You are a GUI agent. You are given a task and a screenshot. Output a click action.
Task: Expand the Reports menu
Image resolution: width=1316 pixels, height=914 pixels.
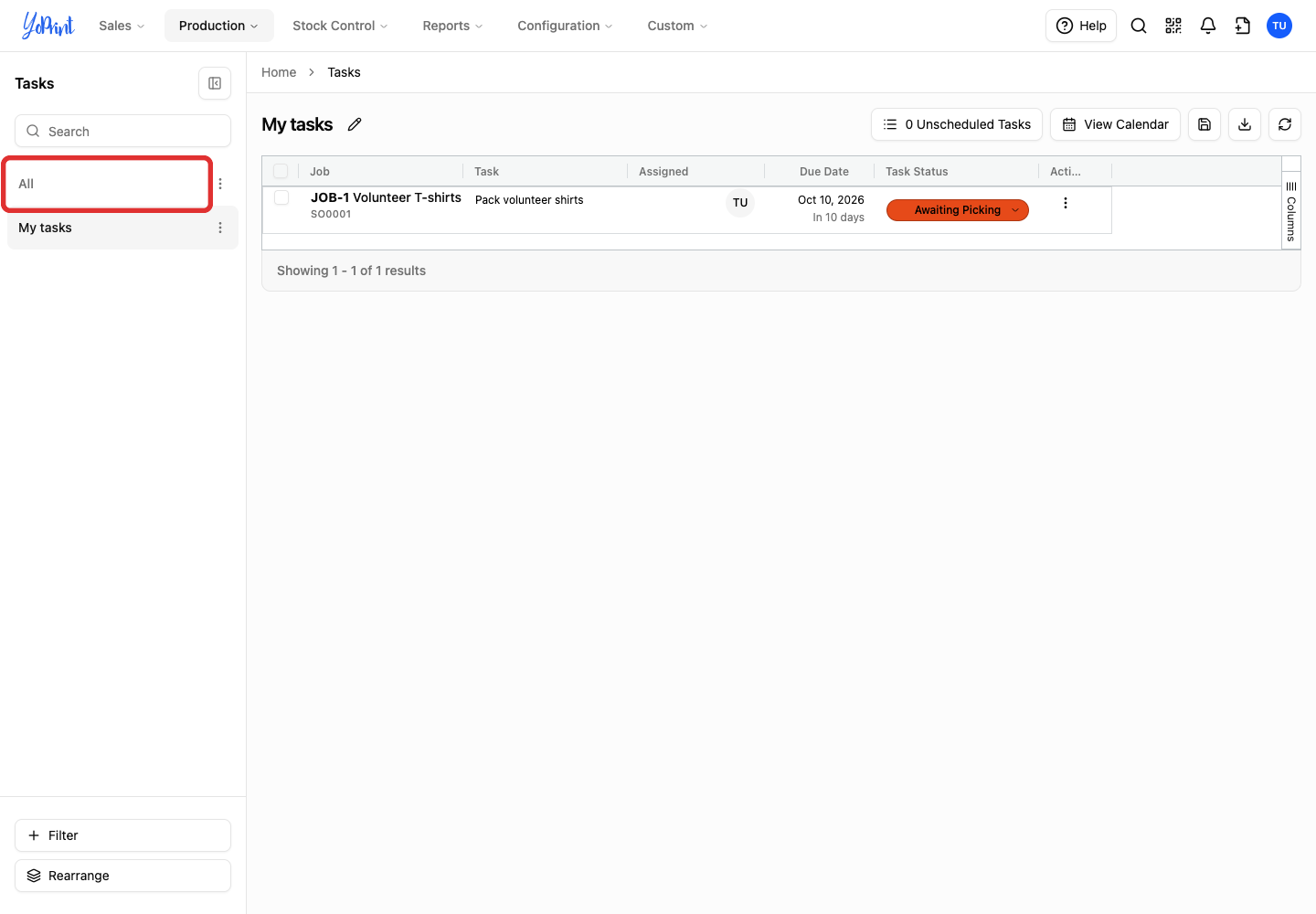(x=452, y=26)
